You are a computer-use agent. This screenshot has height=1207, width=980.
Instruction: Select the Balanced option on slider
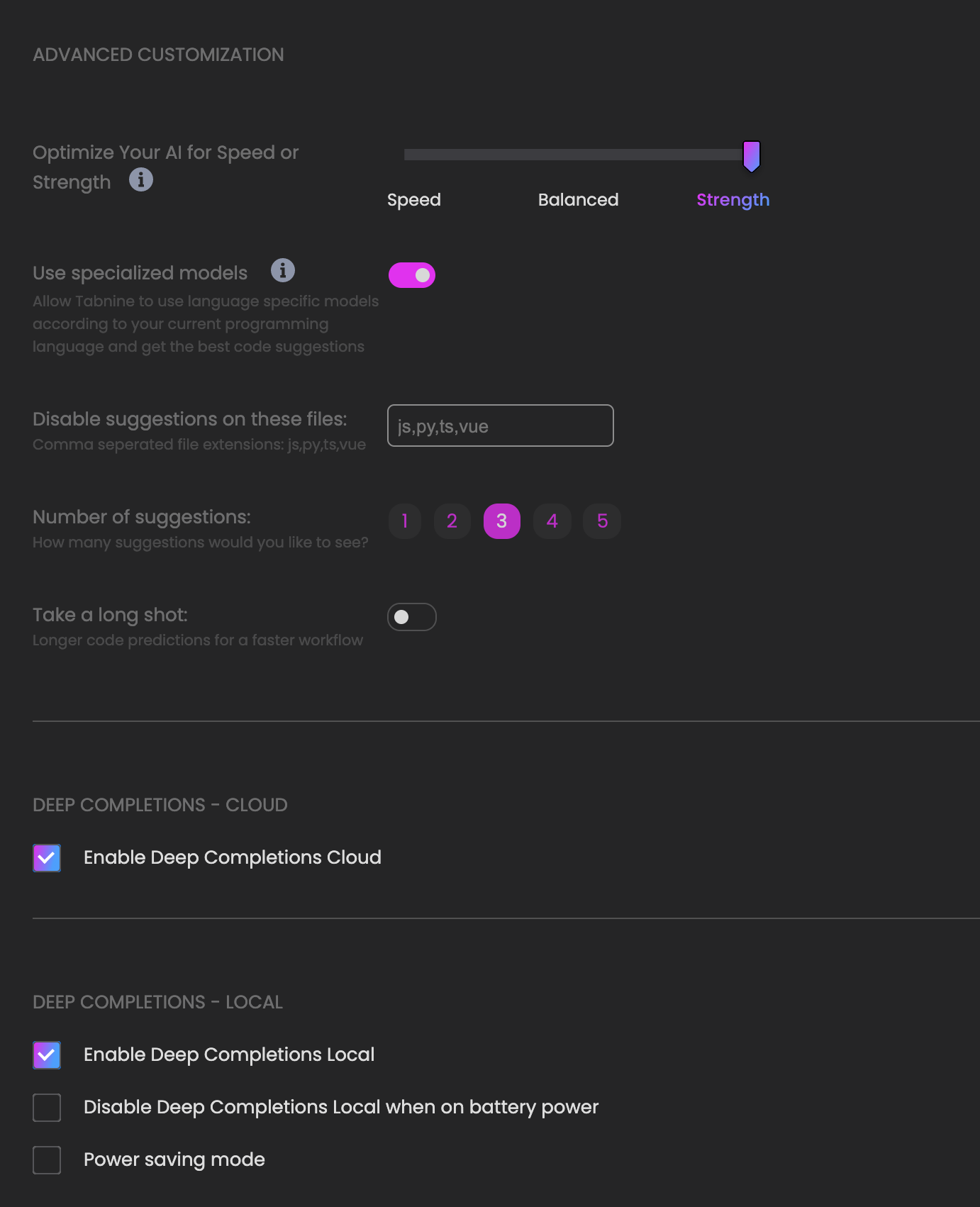click(579, 200)
